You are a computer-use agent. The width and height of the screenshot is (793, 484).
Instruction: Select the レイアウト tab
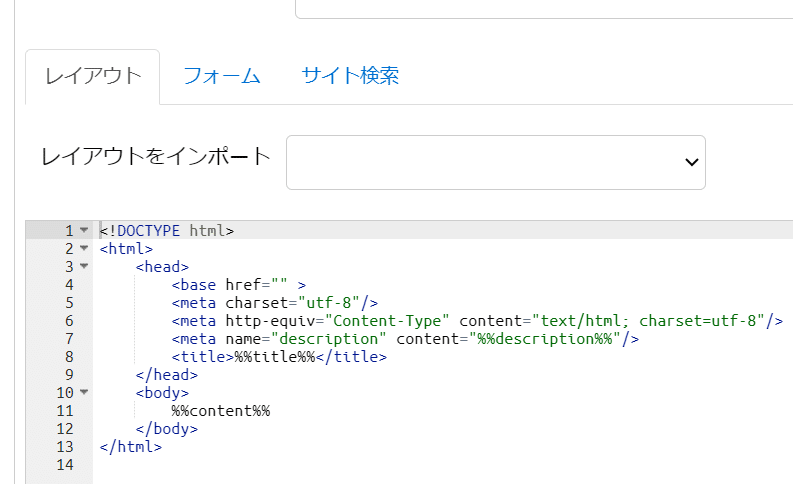pyautogui.click(x=93, y=76)
